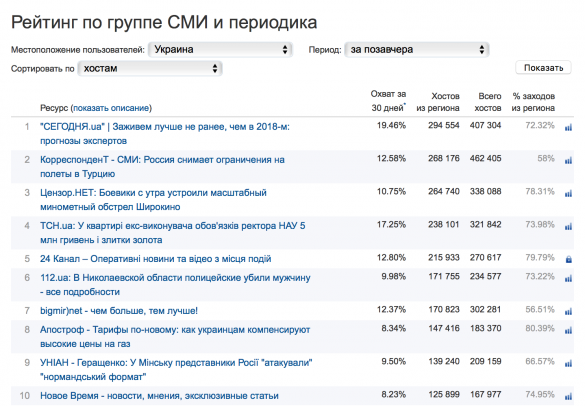
Task: Open the СЕГОДНЯ.ua resource link
Action: tap(165, 134)
